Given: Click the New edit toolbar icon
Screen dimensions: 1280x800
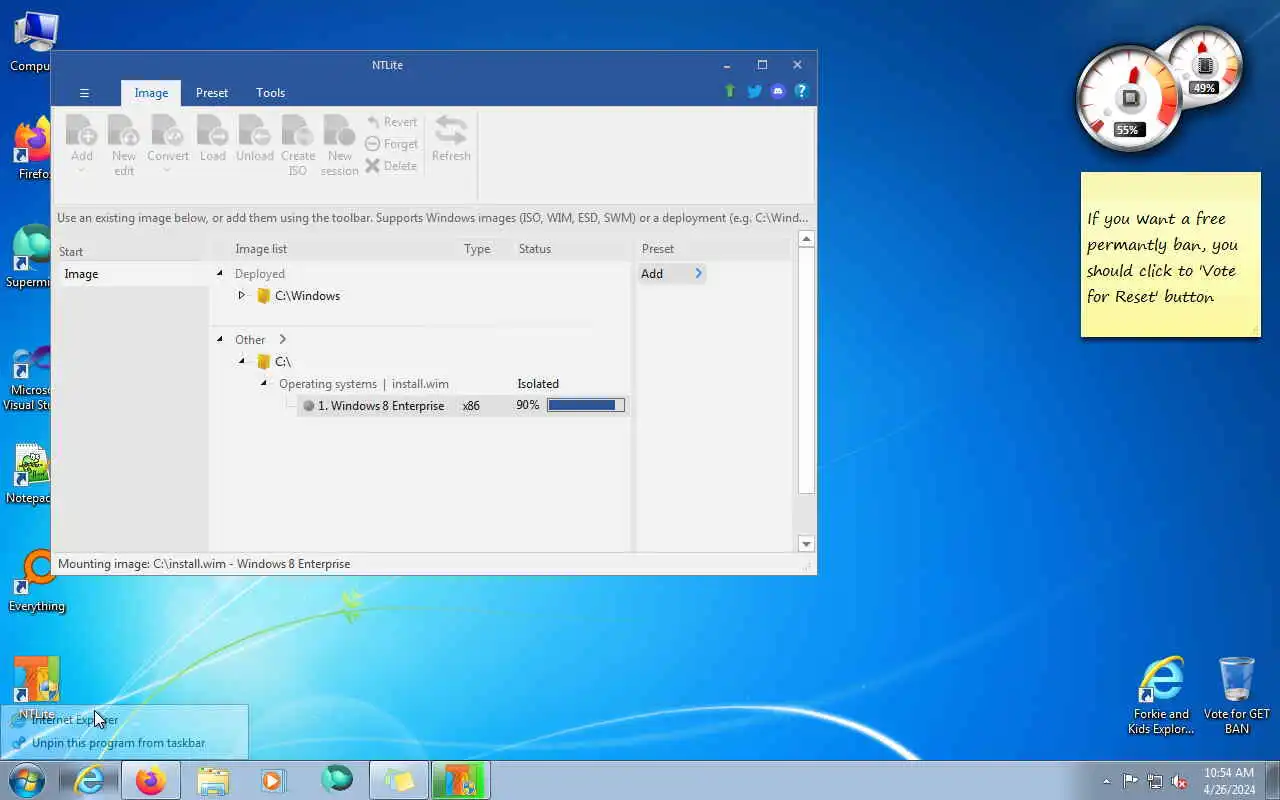Looking at the screenshot, I should [124, 145].
